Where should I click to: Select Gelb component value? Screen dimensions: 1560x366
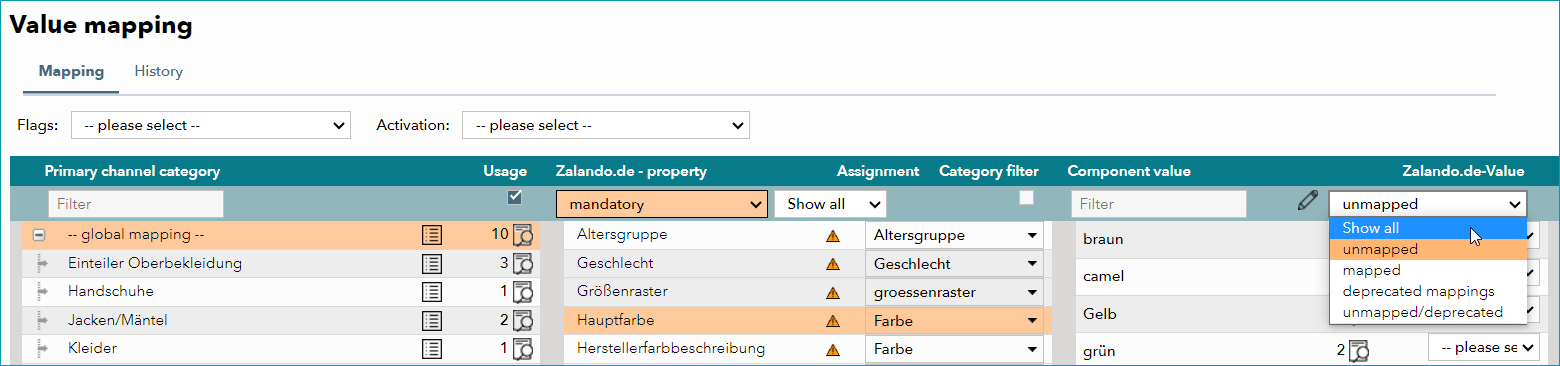click(x=1100, y=314)
